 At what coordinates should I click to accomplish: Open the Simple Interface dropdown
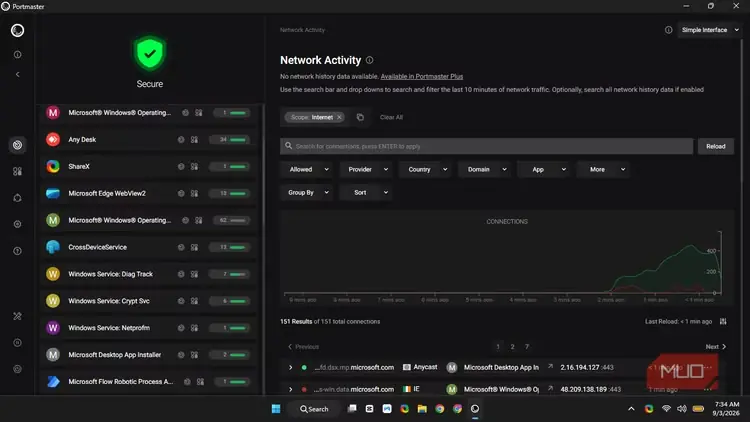tap(710, 30)
